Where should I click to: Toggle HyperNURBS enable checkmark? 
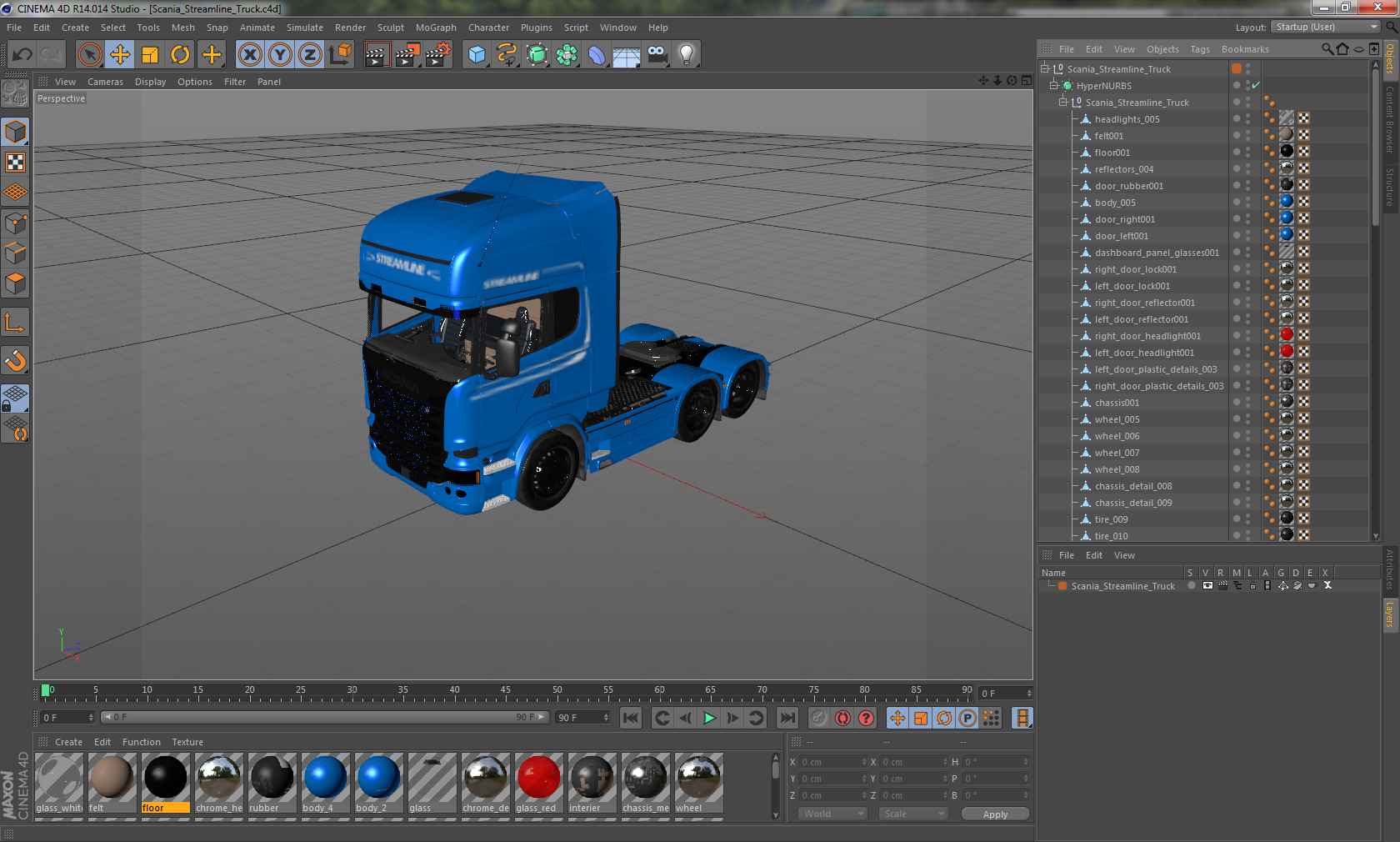coord(1256,85)
